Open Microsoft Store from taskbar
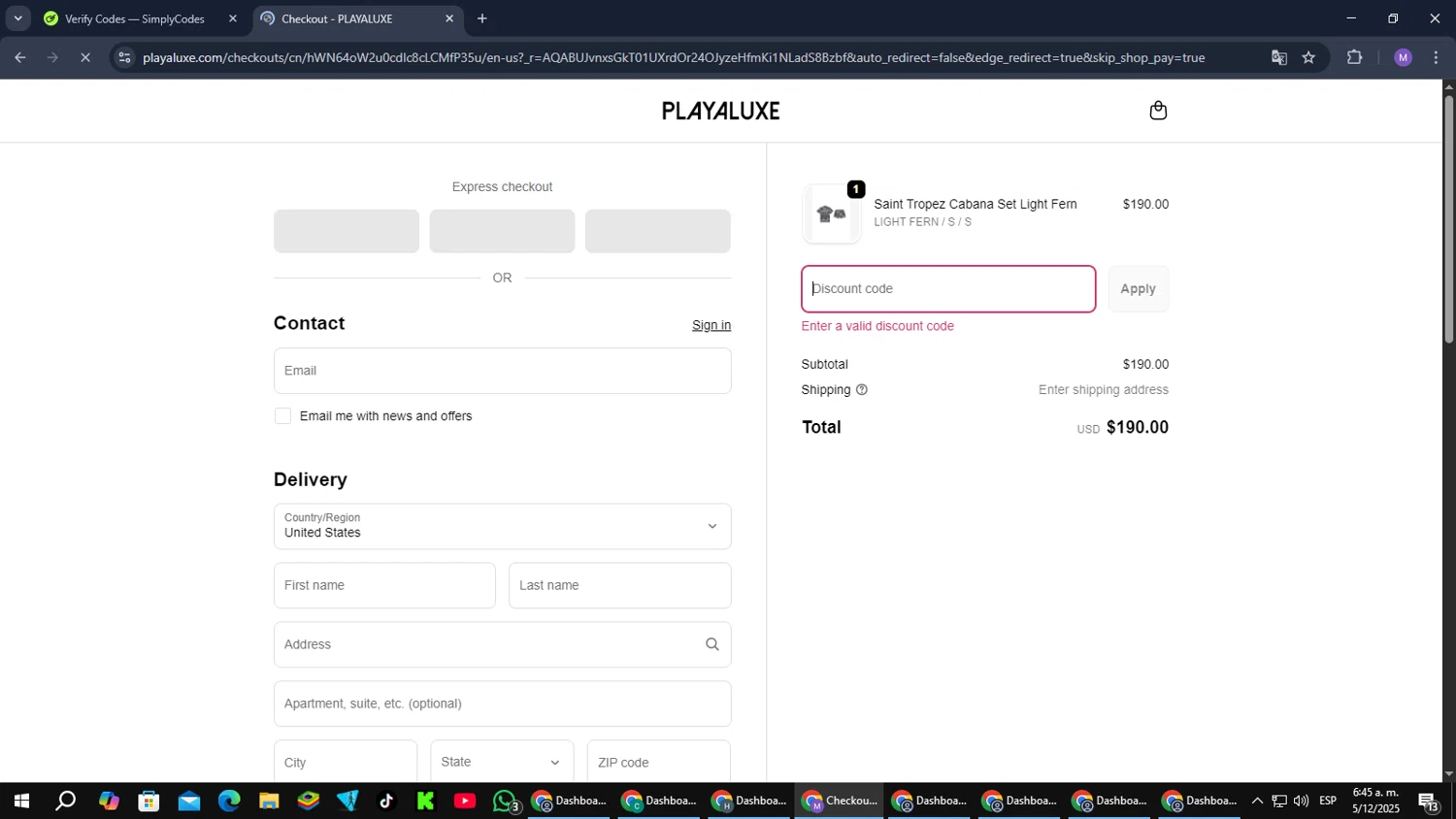Viewport: 1456px width, 819px height. (149, 802)
